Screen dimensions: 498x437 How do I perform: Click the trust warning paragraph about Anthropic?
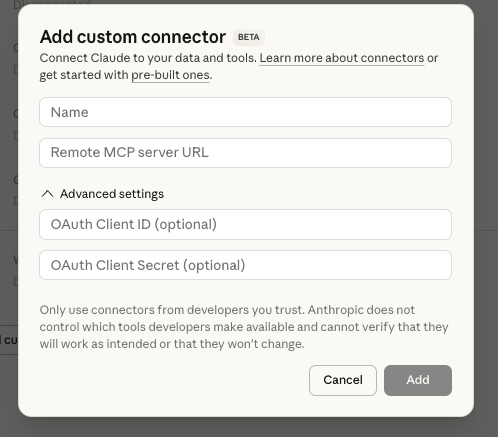(x=244, y=327)
